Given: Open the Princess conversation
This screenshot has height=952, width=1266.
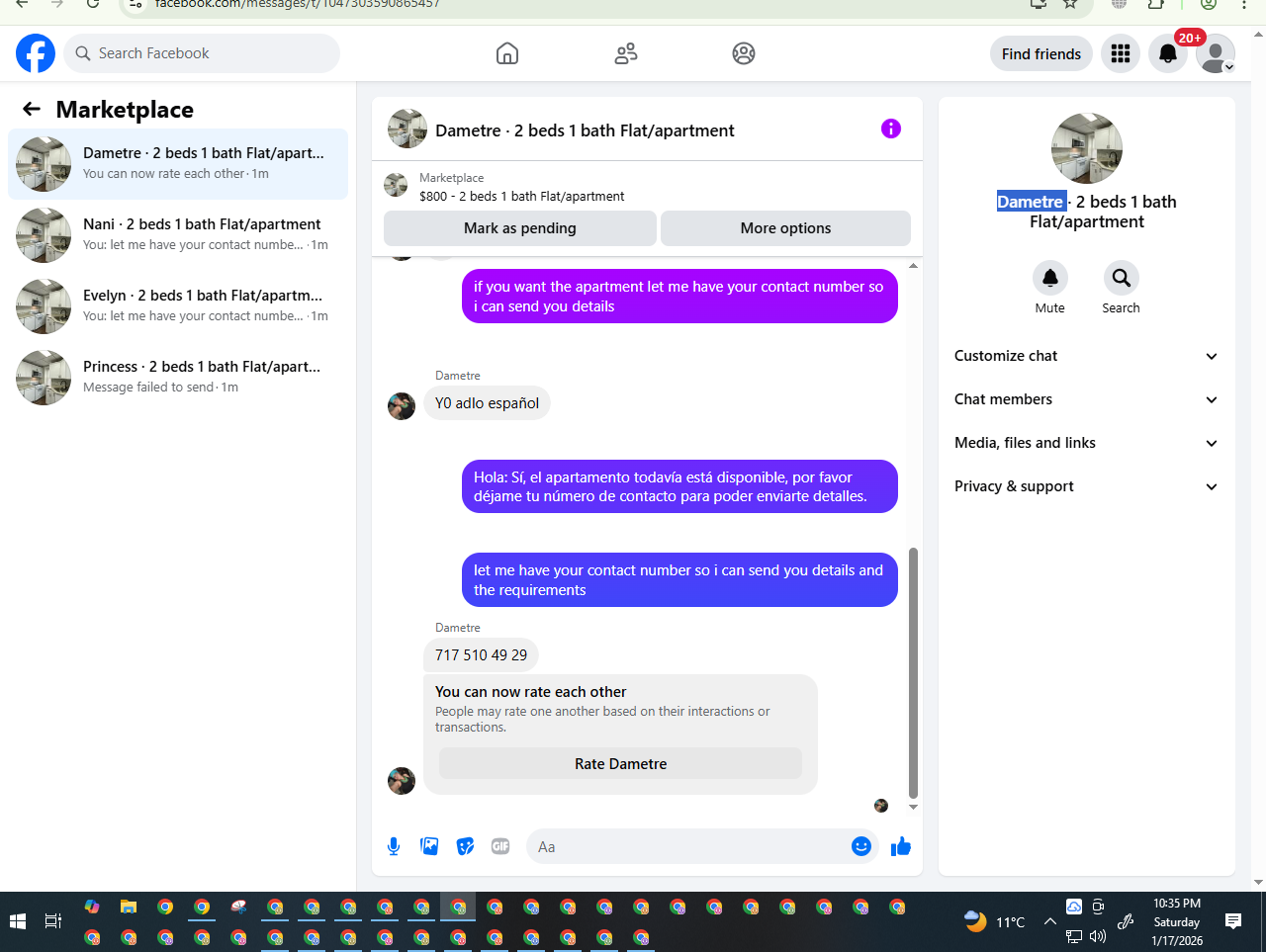Looking at the screenshot, I should [x=178, y=378].
